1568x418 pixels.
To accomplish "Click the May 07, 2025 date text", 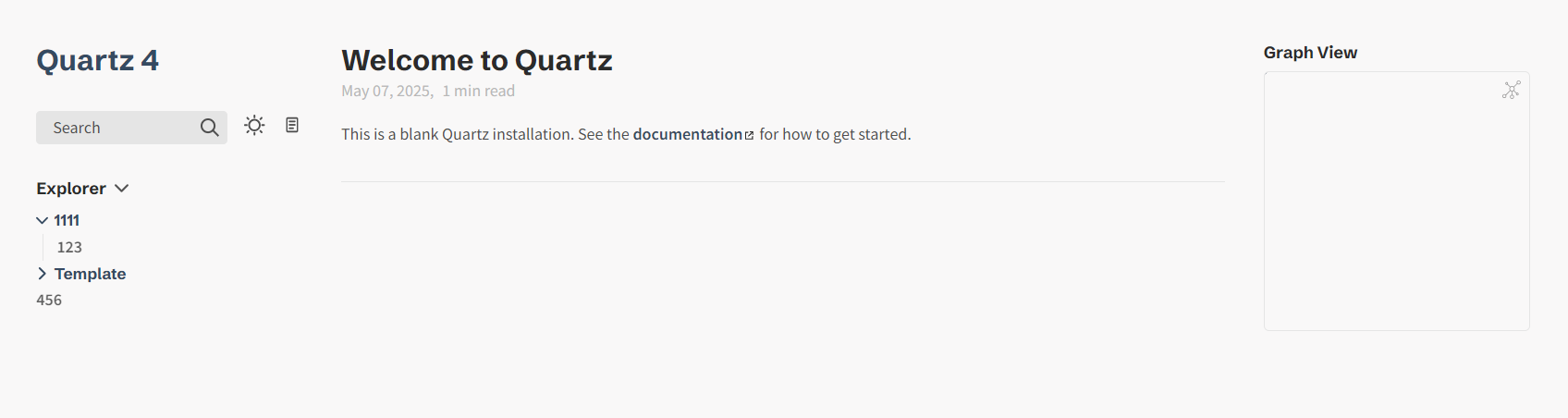I will coord(386,91).
